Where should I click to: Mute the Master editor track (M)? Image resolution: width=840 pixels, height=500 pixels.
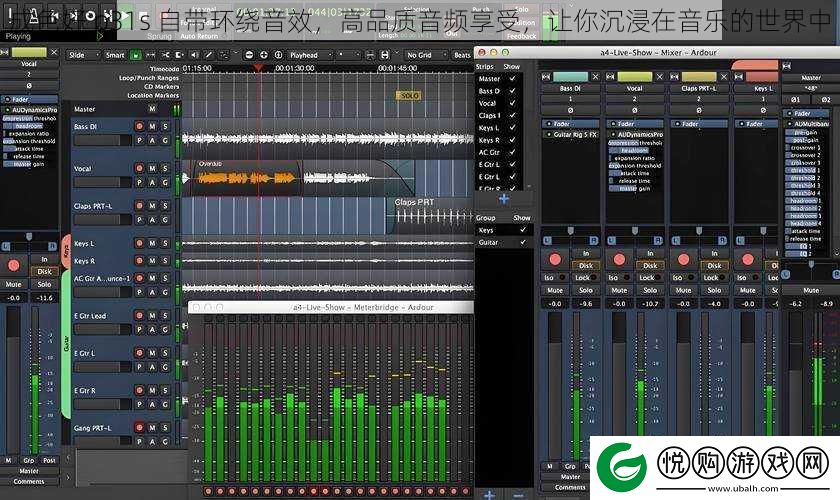(x=152, y=109)
